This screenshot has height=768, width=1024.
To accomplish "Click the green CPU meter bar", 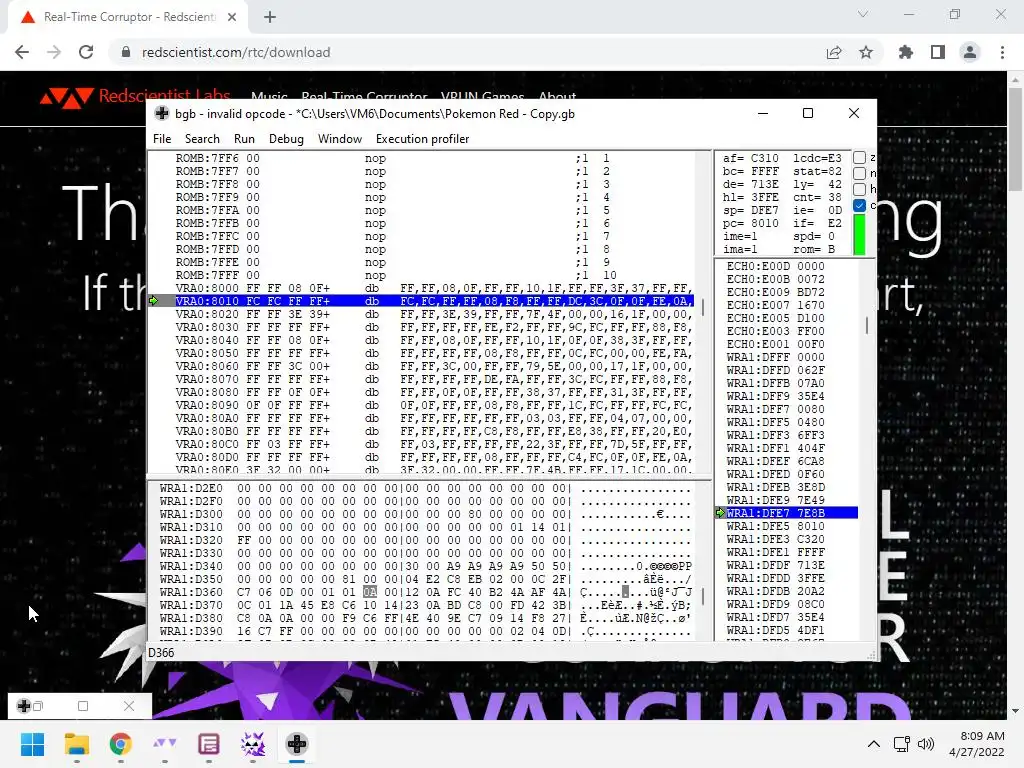I will click(x=859, y=235).
